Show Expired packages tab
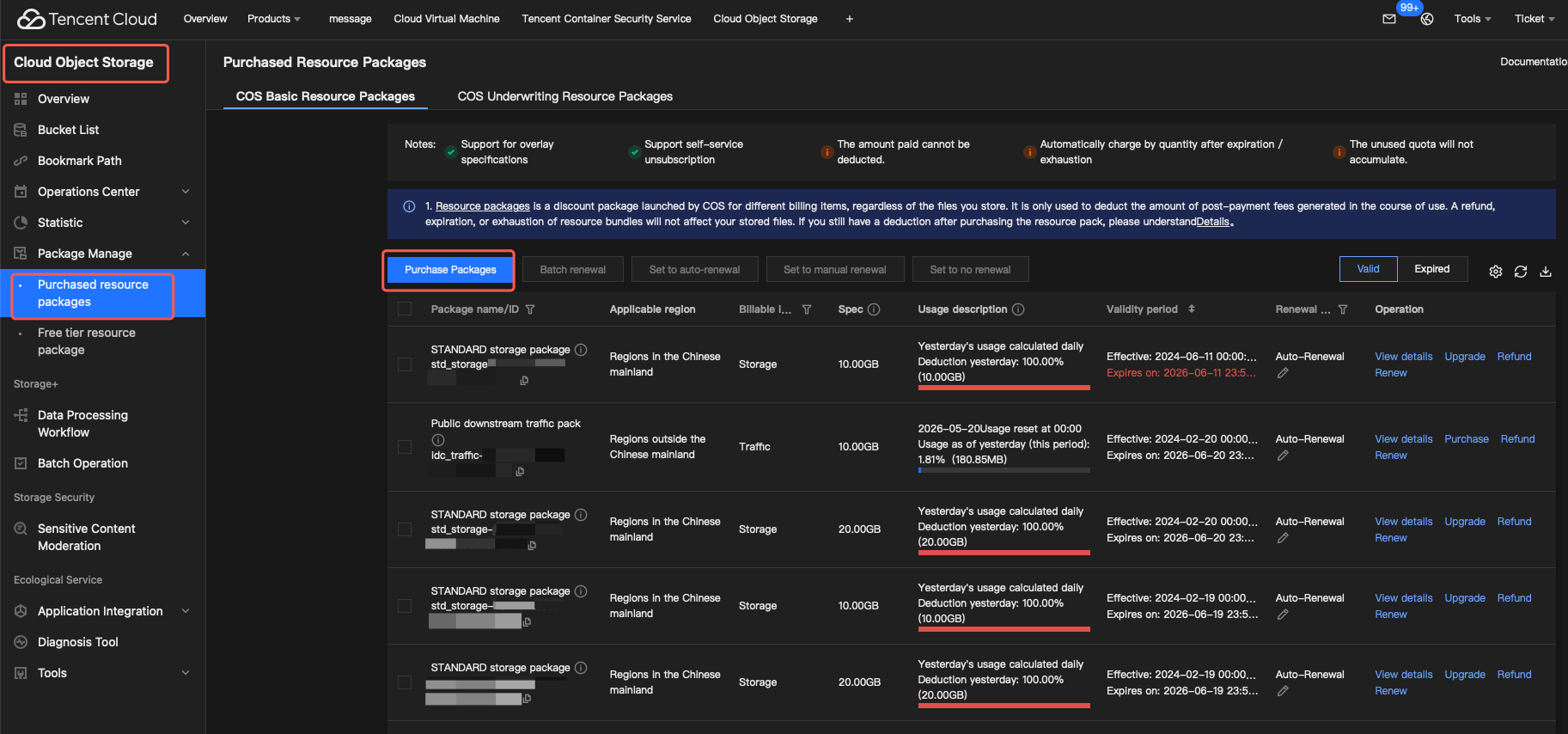 coord(1432,269)
